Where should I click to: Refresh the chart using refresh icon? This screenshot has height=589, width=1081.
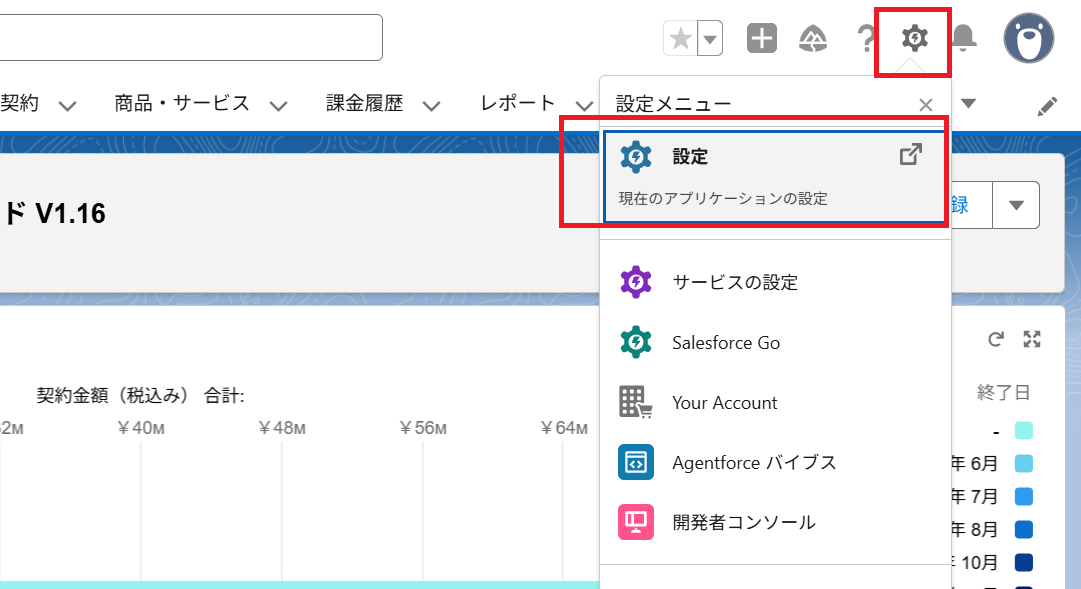click(x=995, y=339)
